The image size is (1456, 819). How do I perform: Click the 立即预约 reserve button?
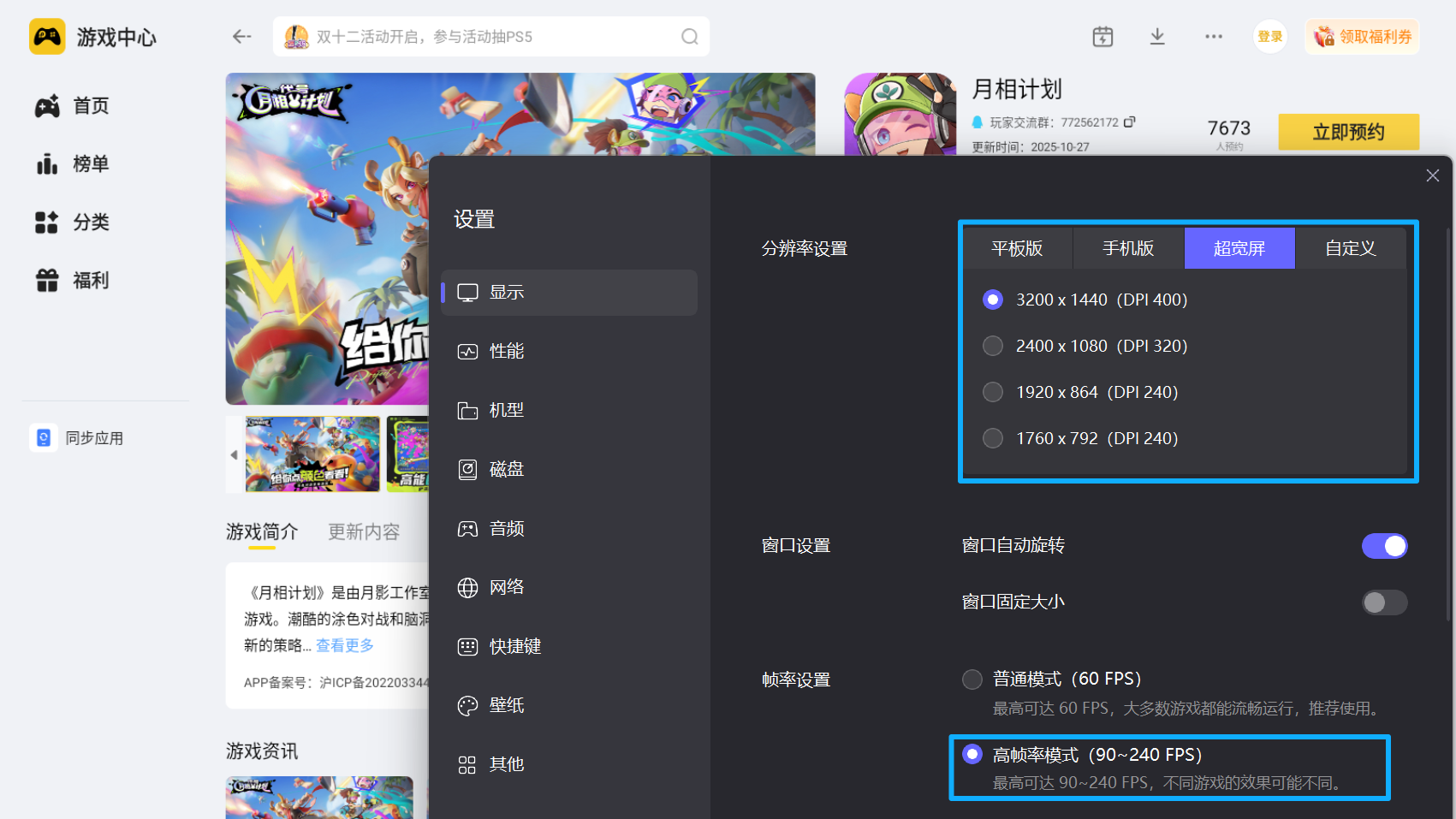[x=1348, y=132]
